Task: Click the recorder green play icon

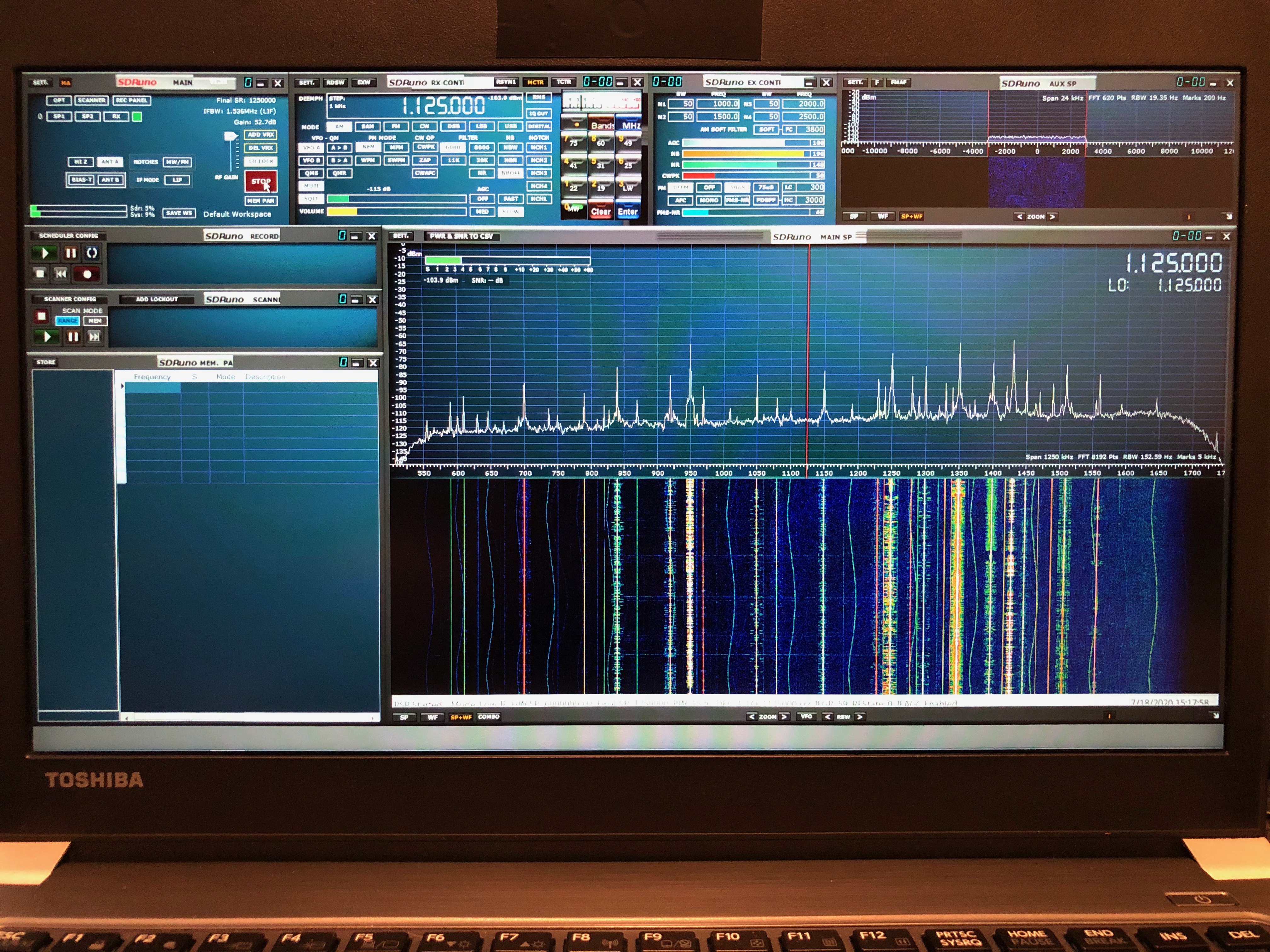Action: coord(44,253)
